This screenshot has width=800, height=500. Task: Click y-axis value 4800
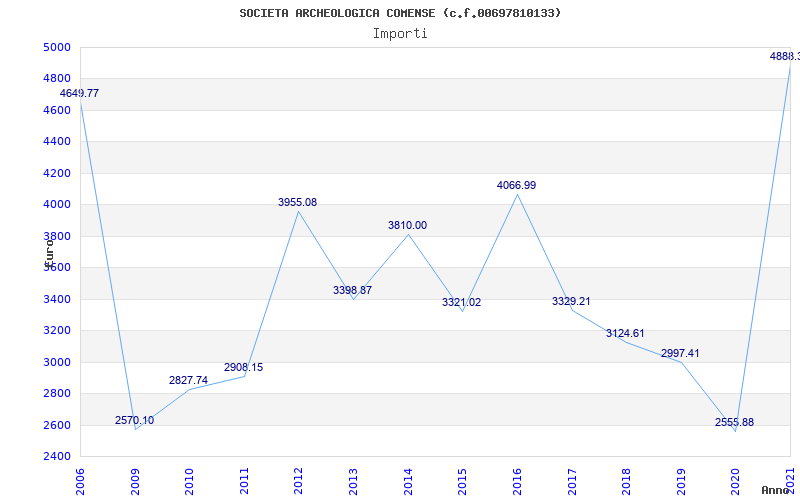[56, 79]
